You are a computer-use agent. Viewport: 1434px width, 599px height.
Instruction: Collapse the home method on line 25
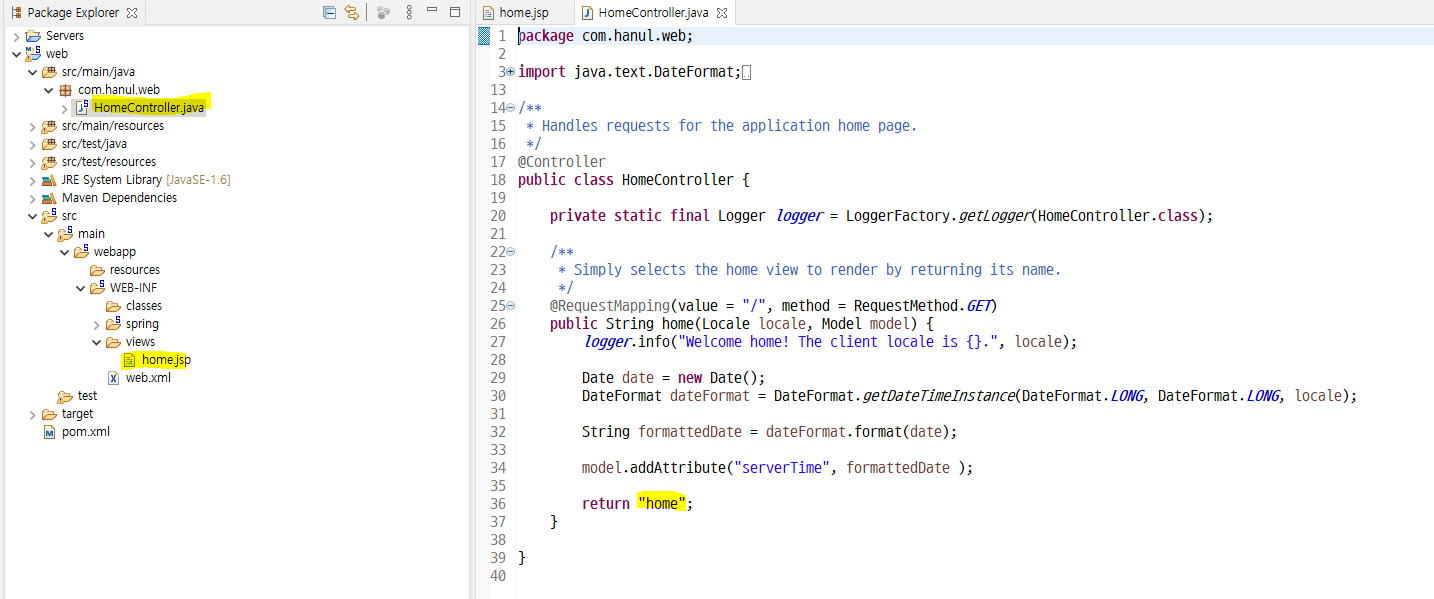[x=511, y=306]
